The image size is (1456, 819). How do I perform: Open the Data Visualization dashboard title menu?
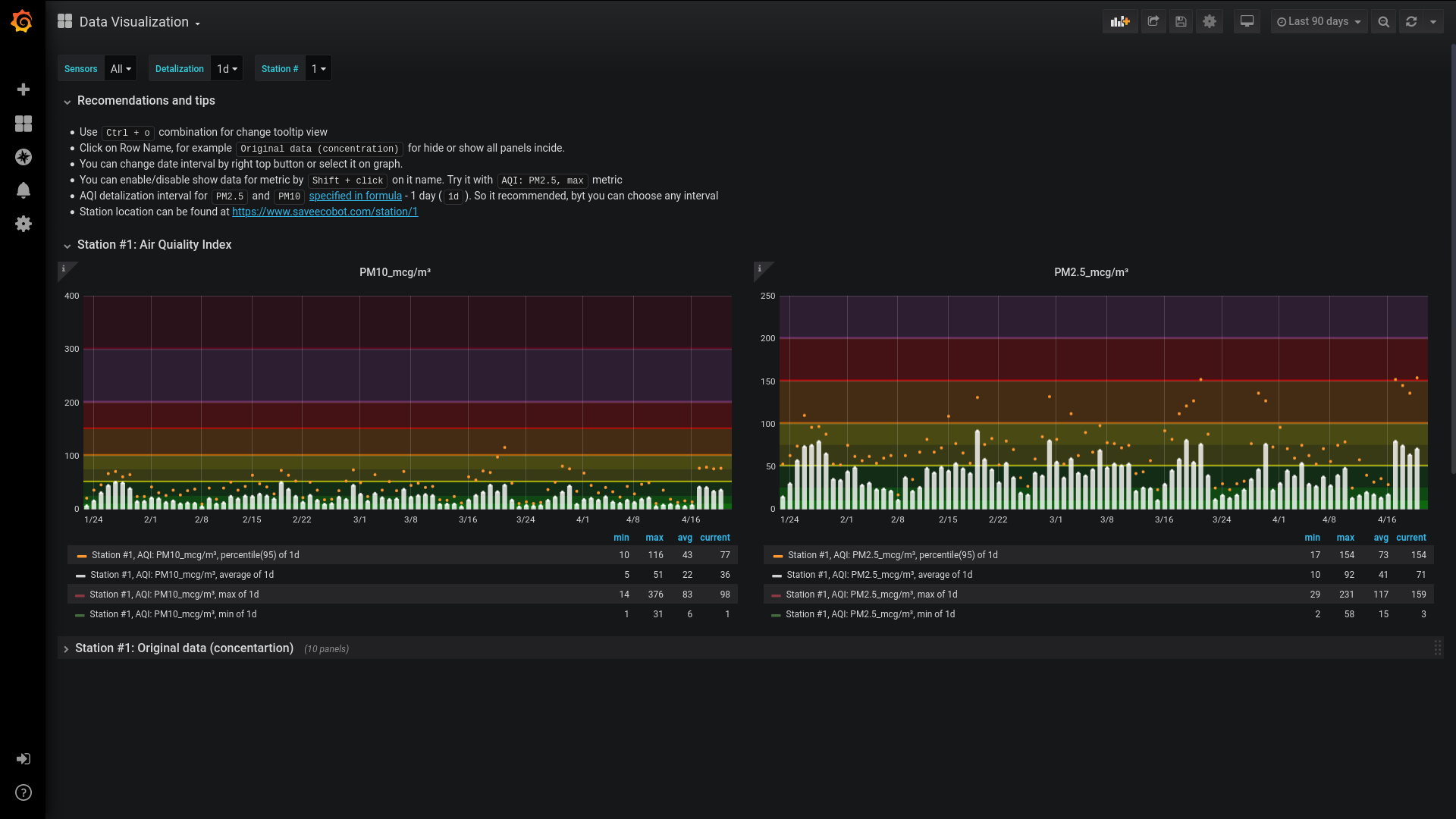[x=135, y=22]
